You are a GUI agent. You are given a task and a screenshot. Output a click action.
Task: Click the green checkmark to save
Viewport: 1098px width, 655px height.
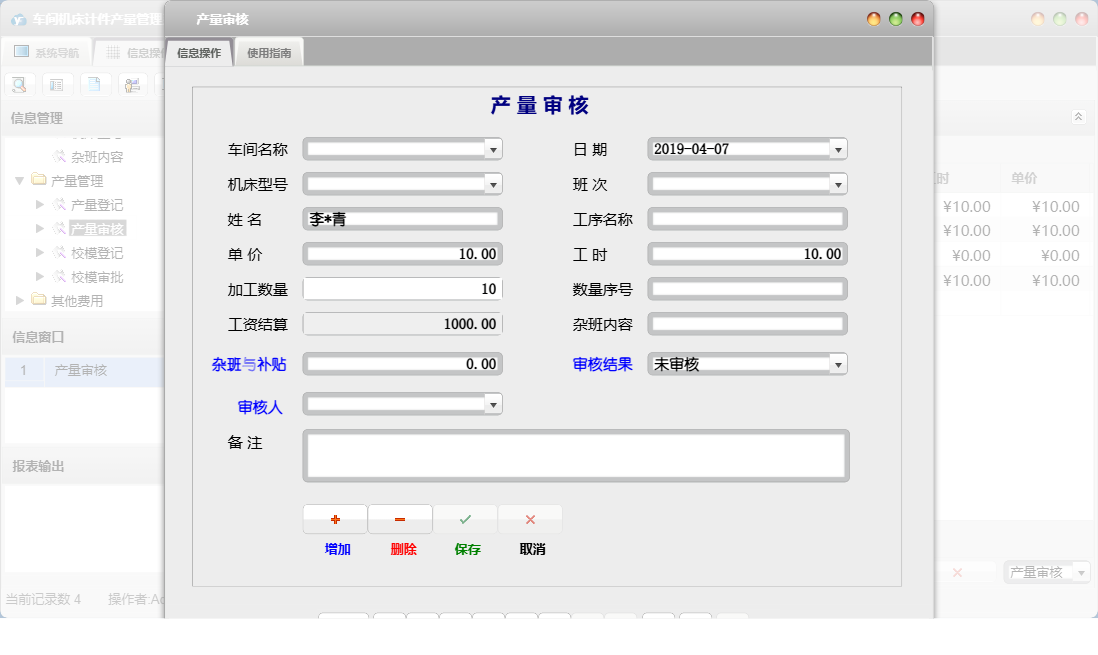(x=465, y=519)
